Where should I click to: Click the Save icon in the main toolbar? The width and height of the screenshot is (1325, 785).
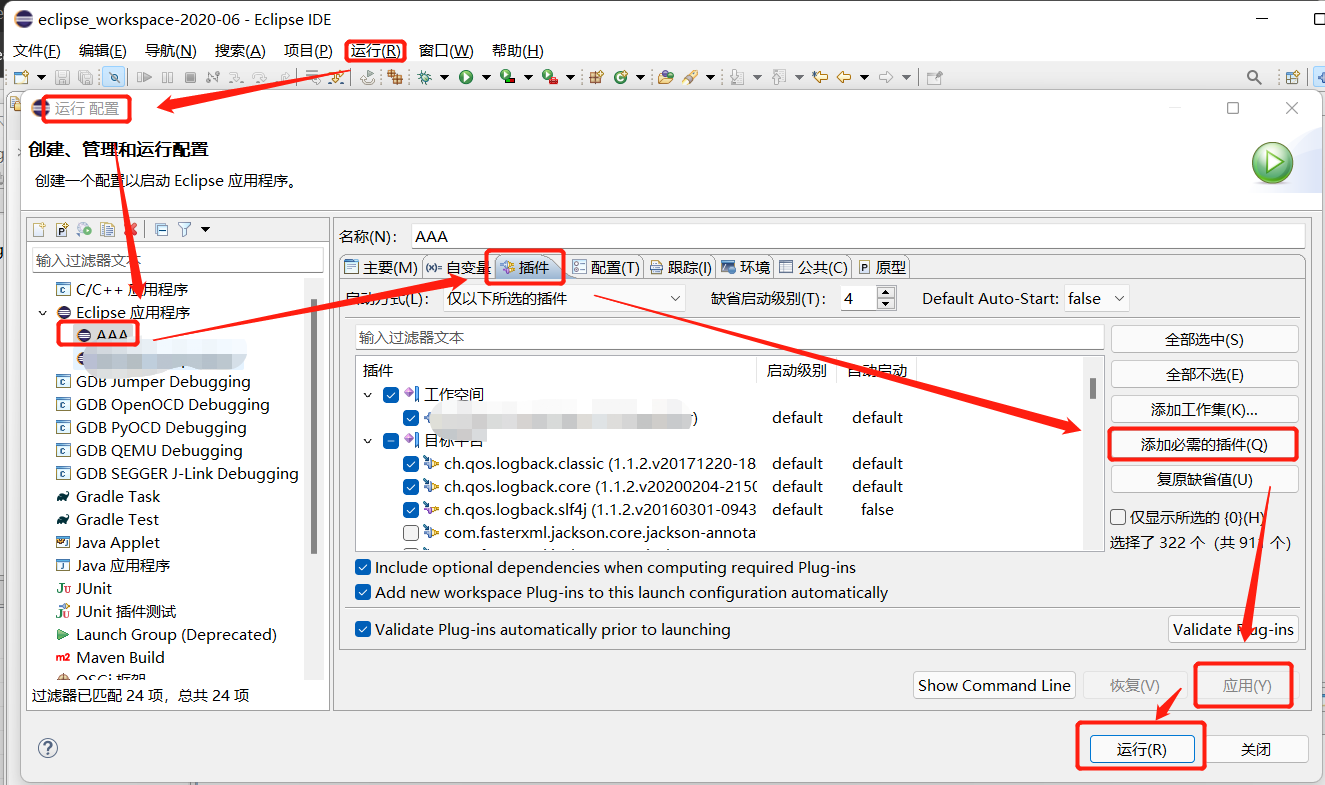click(x=62, y=76)
